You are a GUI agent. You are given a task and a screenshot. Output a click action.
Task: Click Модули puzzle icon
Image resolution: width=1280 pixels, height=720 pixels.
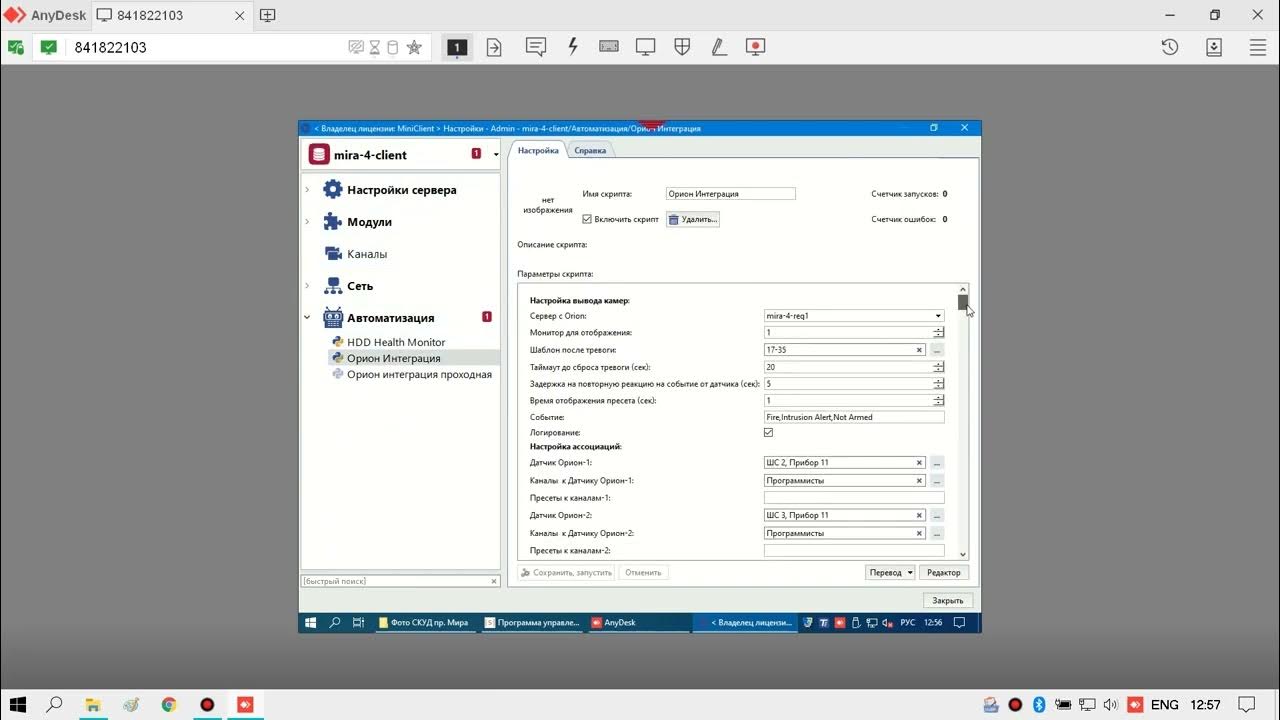point(333,222)
